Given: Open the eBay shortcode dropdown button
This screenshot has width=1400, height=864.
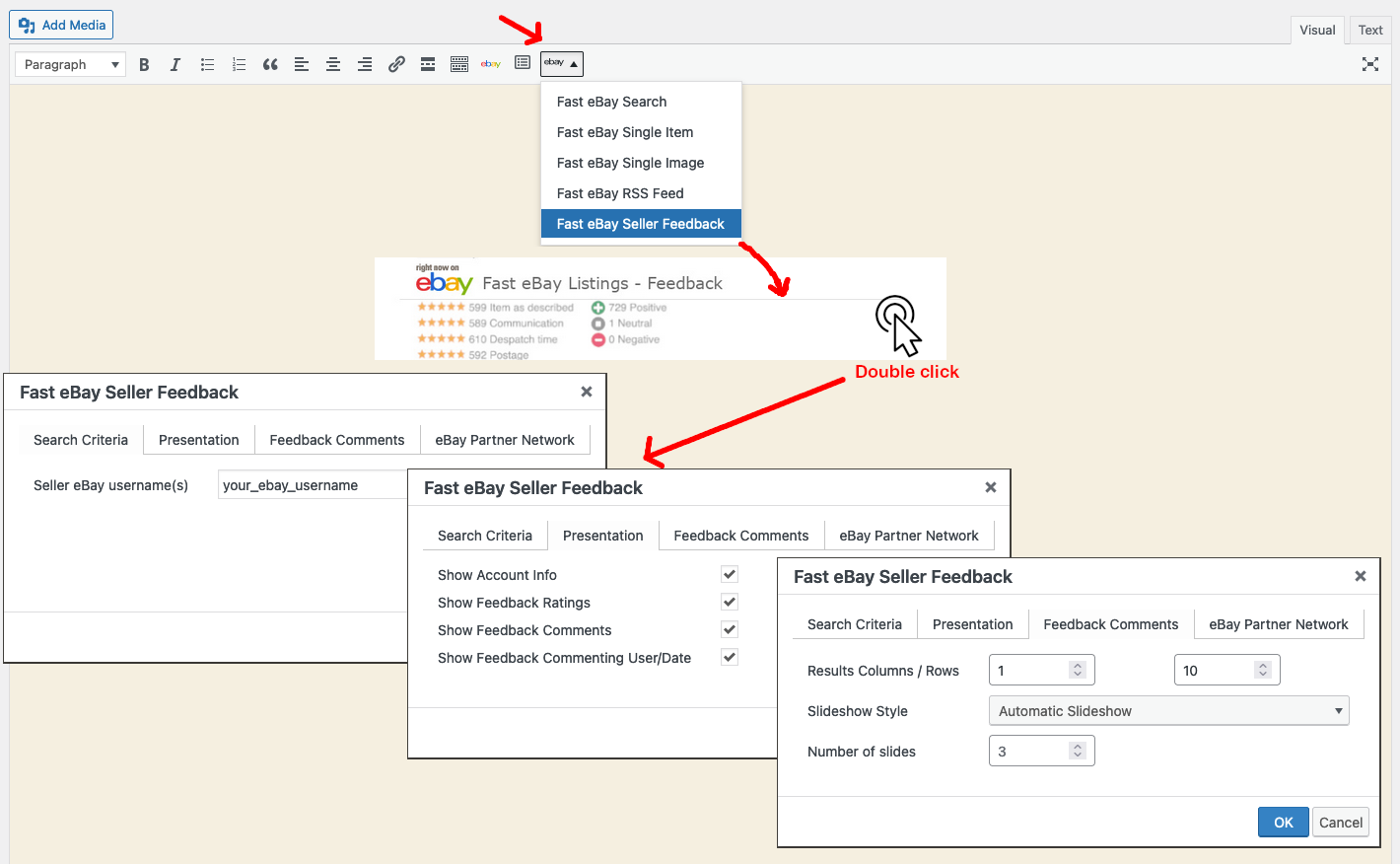Looking at the screenshot, I should click(x=562, y=63).
